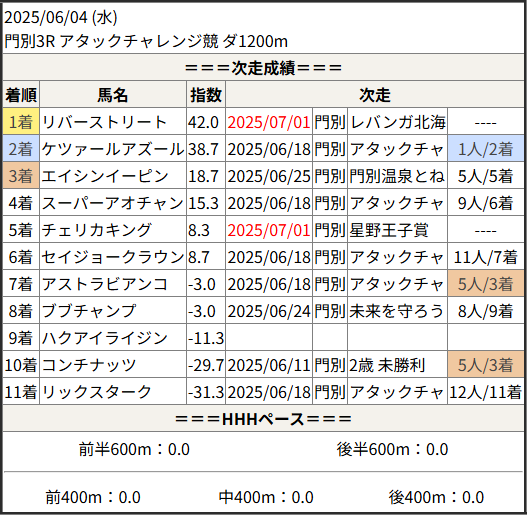This screenshot has height=515, width=527.
Task: Select 未来を守ろう race name
Action: 397,311
